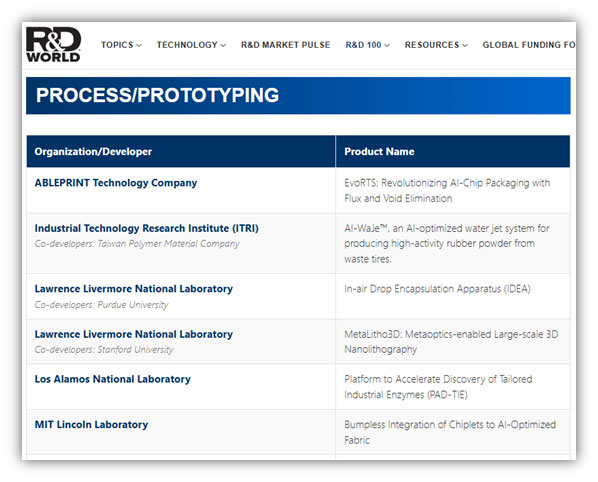Open Industrial Technology Research Institute (ITRI) link
Image resolution: width=598 pixels, height=482 pixels.
[x=146, y=228]
